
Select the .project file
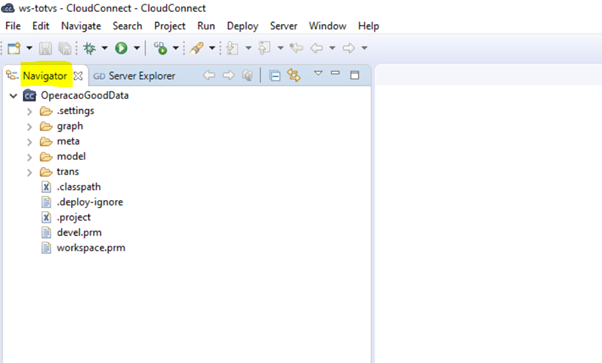pos(74,217)
